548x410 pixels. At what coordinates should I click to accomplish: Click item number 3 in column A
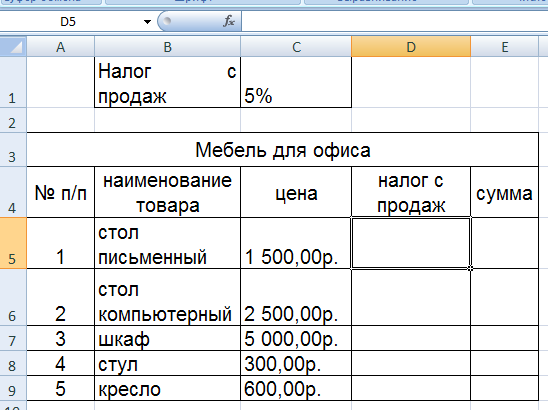60,338
